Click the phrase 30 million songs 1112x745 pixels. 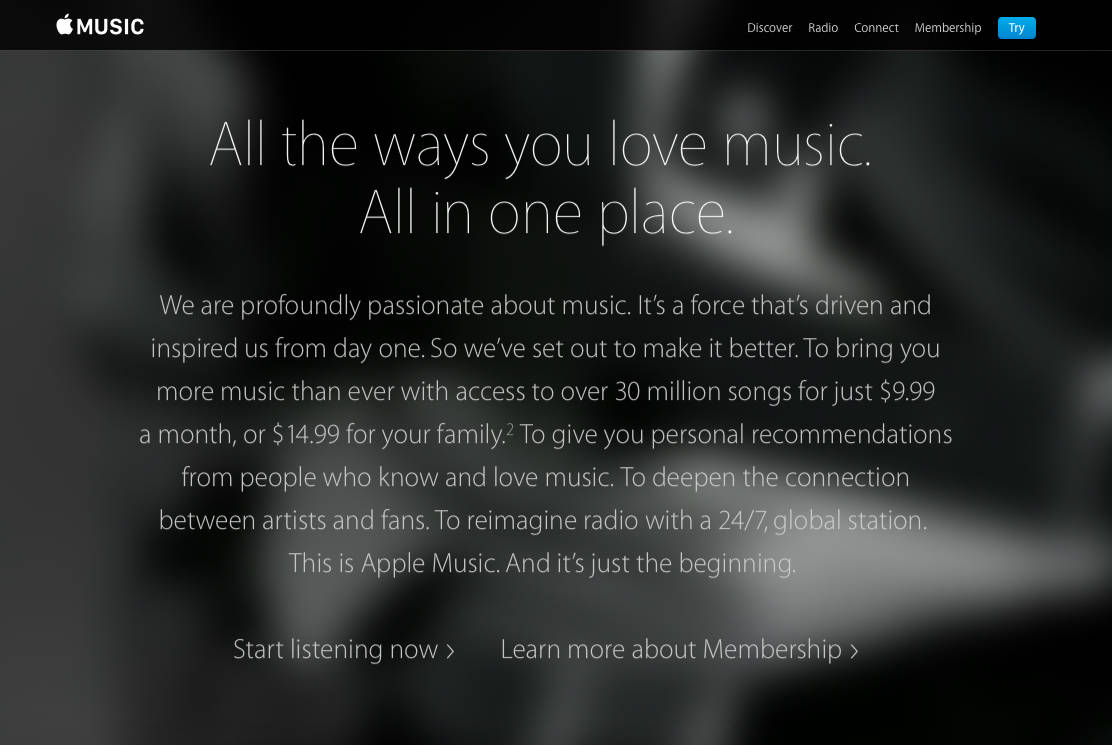pos(702,392)
